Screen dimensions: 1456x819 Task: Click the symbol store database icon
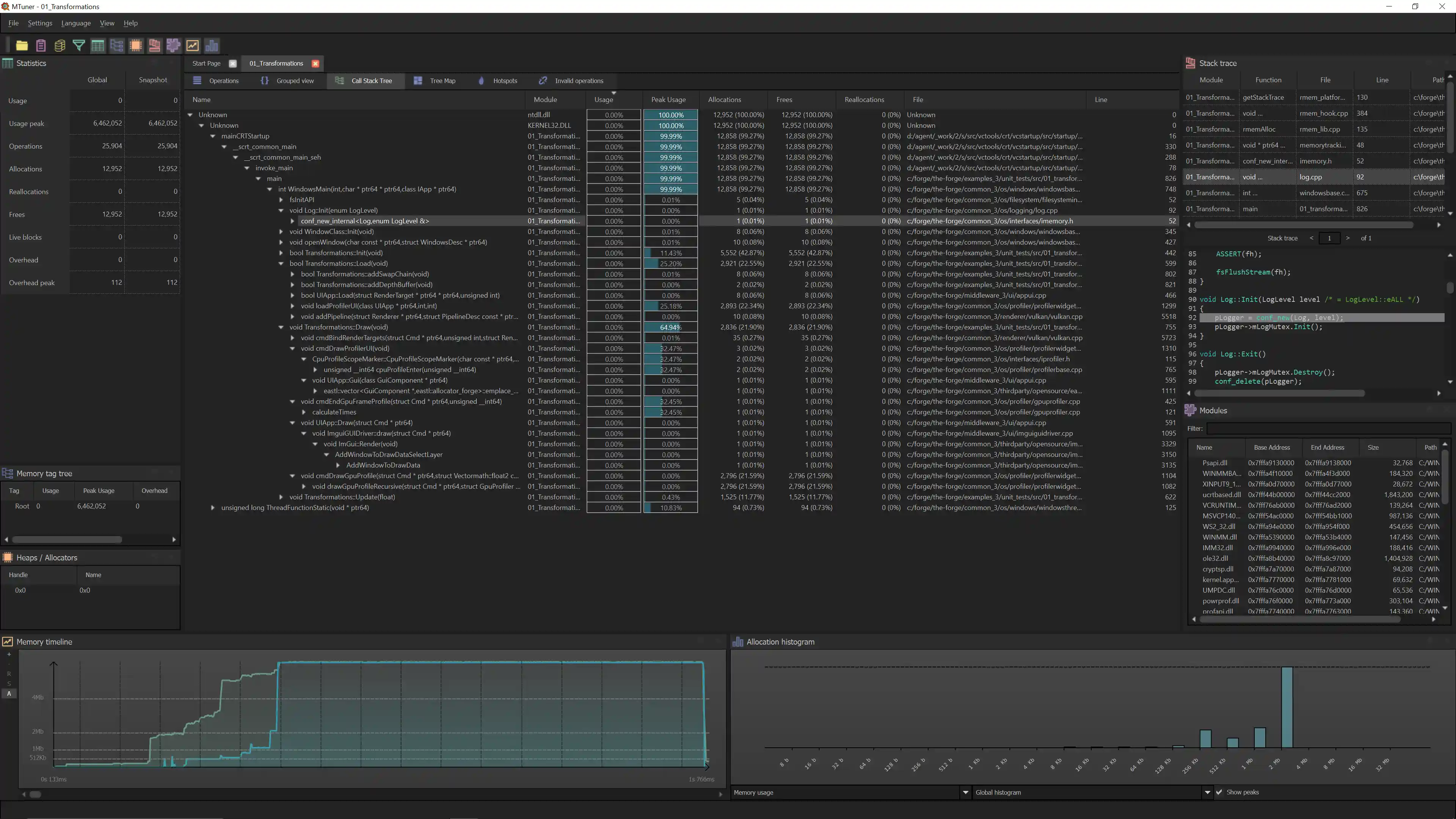tap(60, 46)
